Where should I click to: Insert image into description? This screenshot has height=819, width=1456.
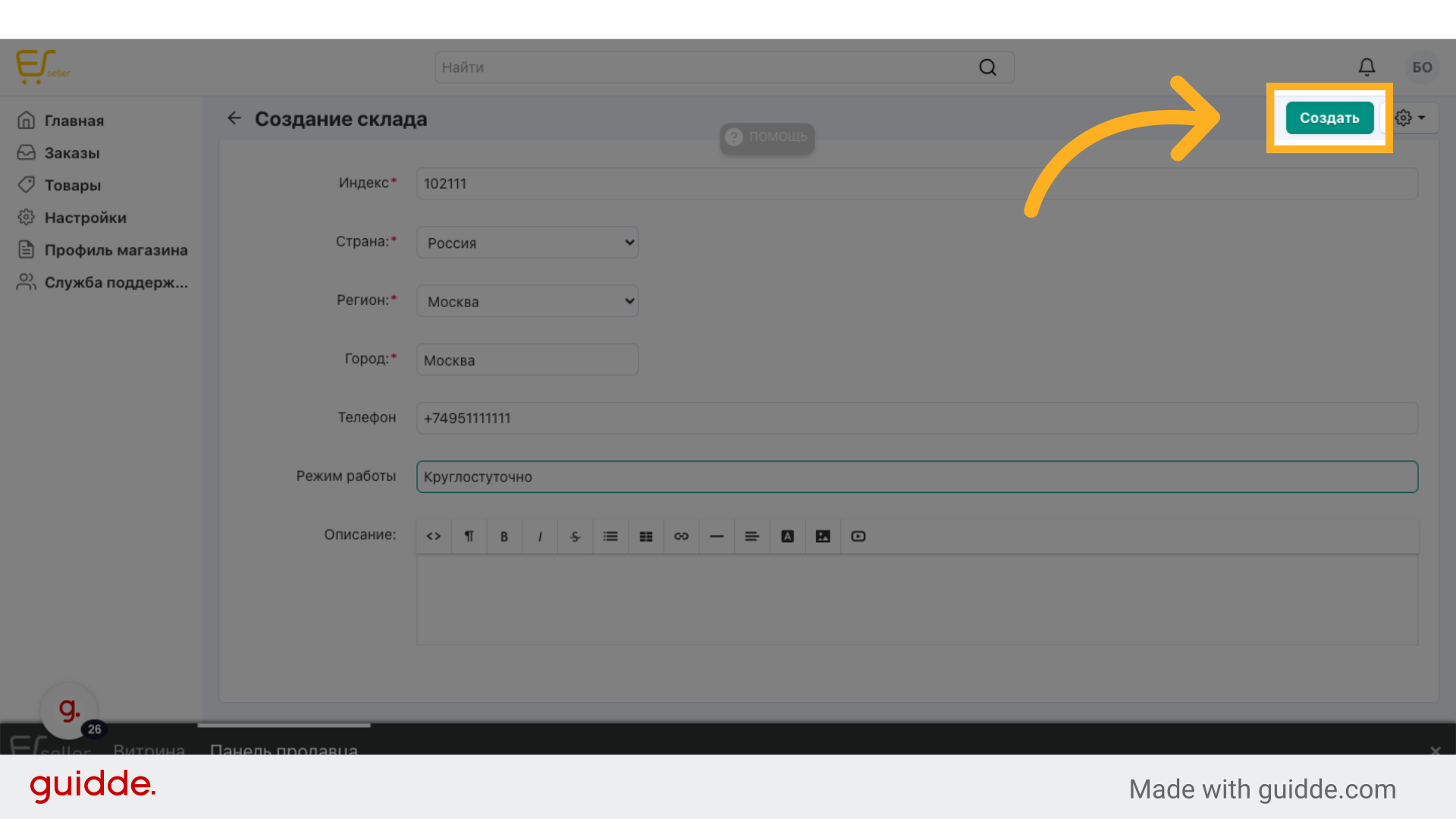pyautogui.click(x=823, y=536)
